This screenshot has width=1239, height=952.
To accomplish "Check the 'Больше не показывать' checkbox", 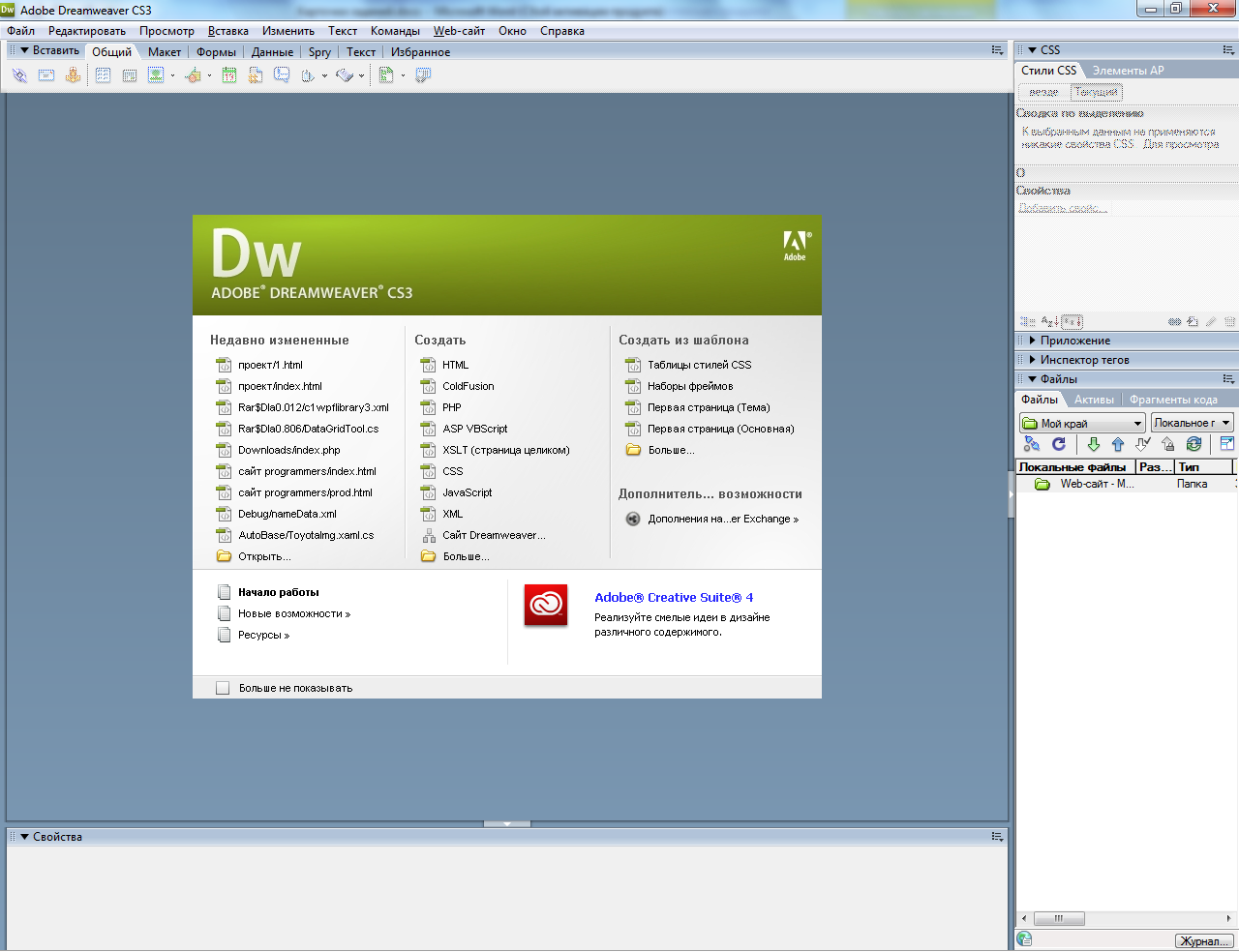I will 223,688.
